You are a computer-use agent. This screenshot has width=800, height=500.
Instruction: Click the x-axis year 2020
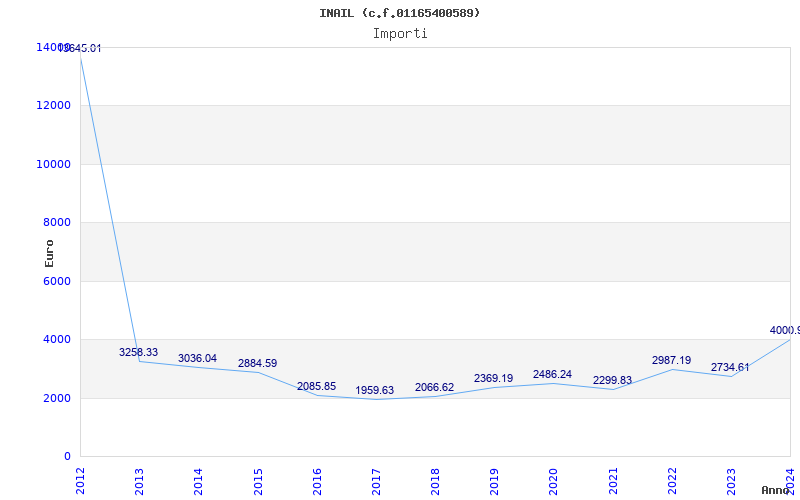pyautogui.click(x=554, y=481)
